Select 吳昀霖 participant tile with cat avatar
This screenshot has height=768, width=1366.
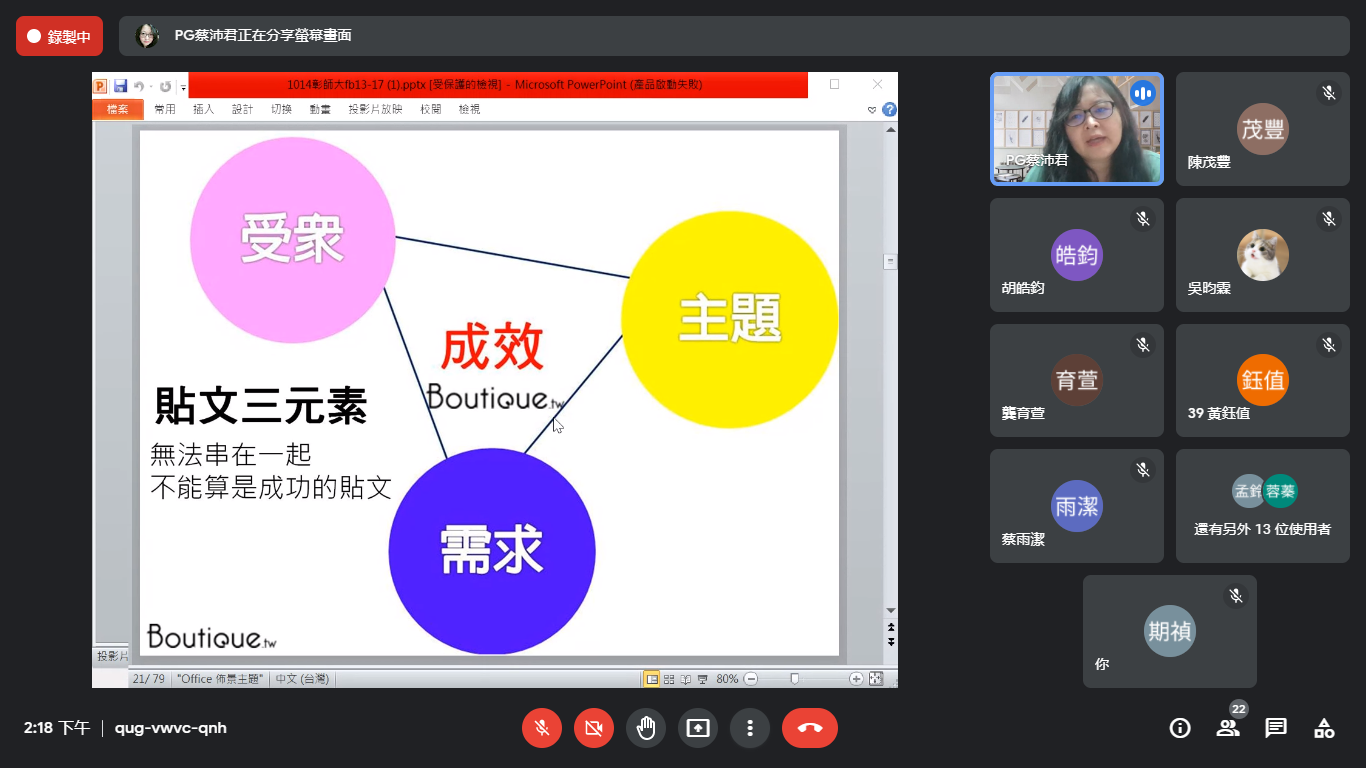click(1263, 255)
